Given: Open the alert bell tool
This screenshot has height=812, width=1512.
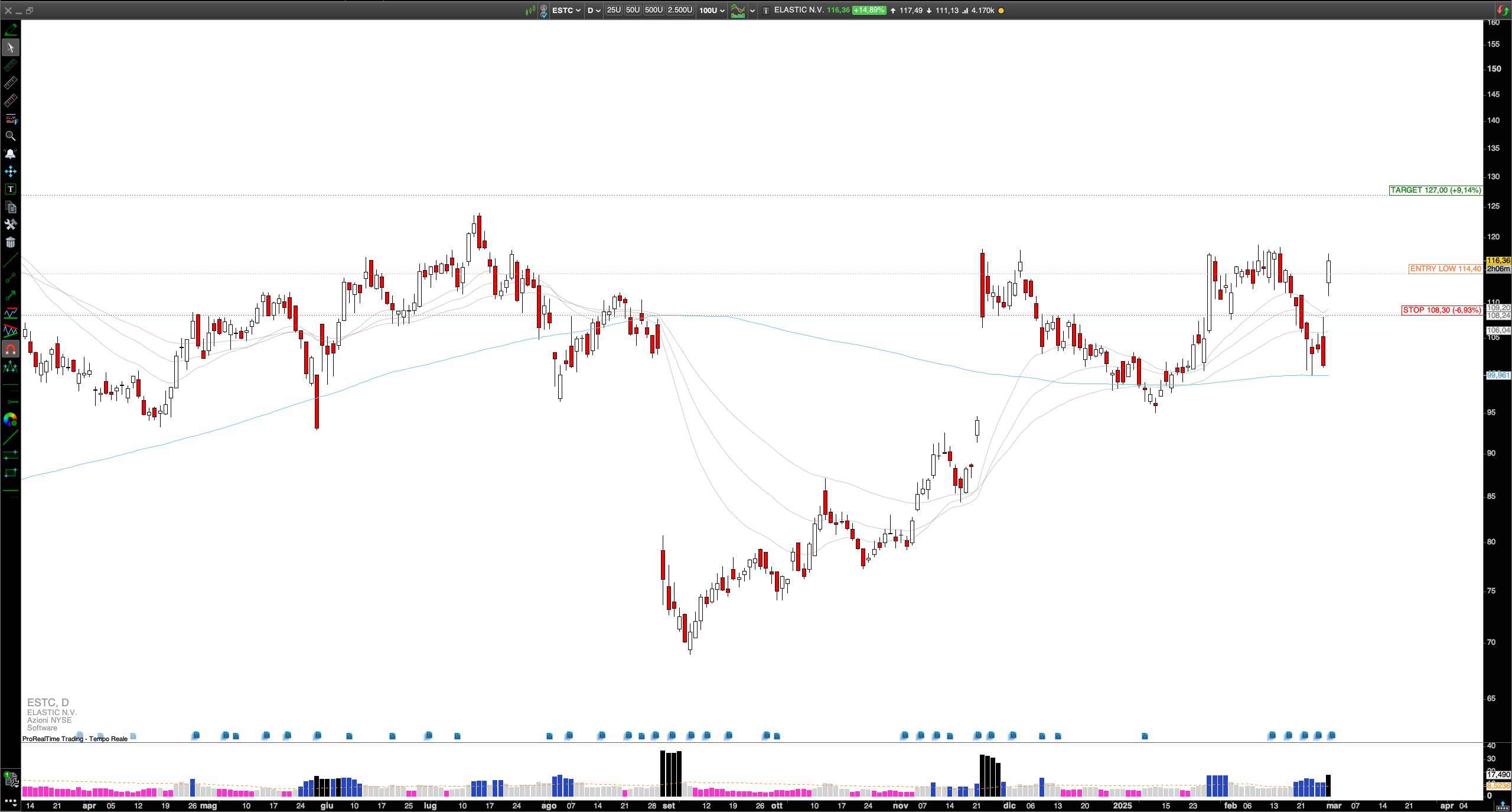Looking at the screenshot, I should pyautogui.click(x=10, y=154).
